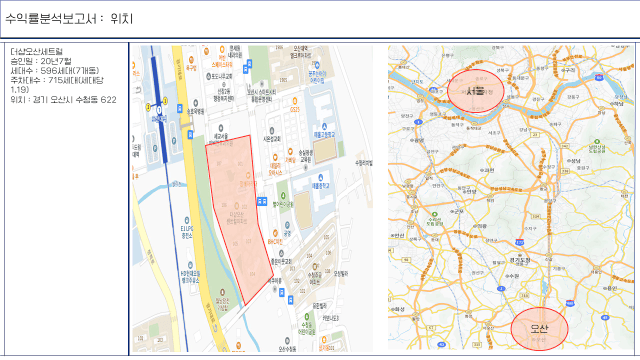Select yellow subway exit 3 marker
This screenshot has width=640, height=360.
click(165, 100)
